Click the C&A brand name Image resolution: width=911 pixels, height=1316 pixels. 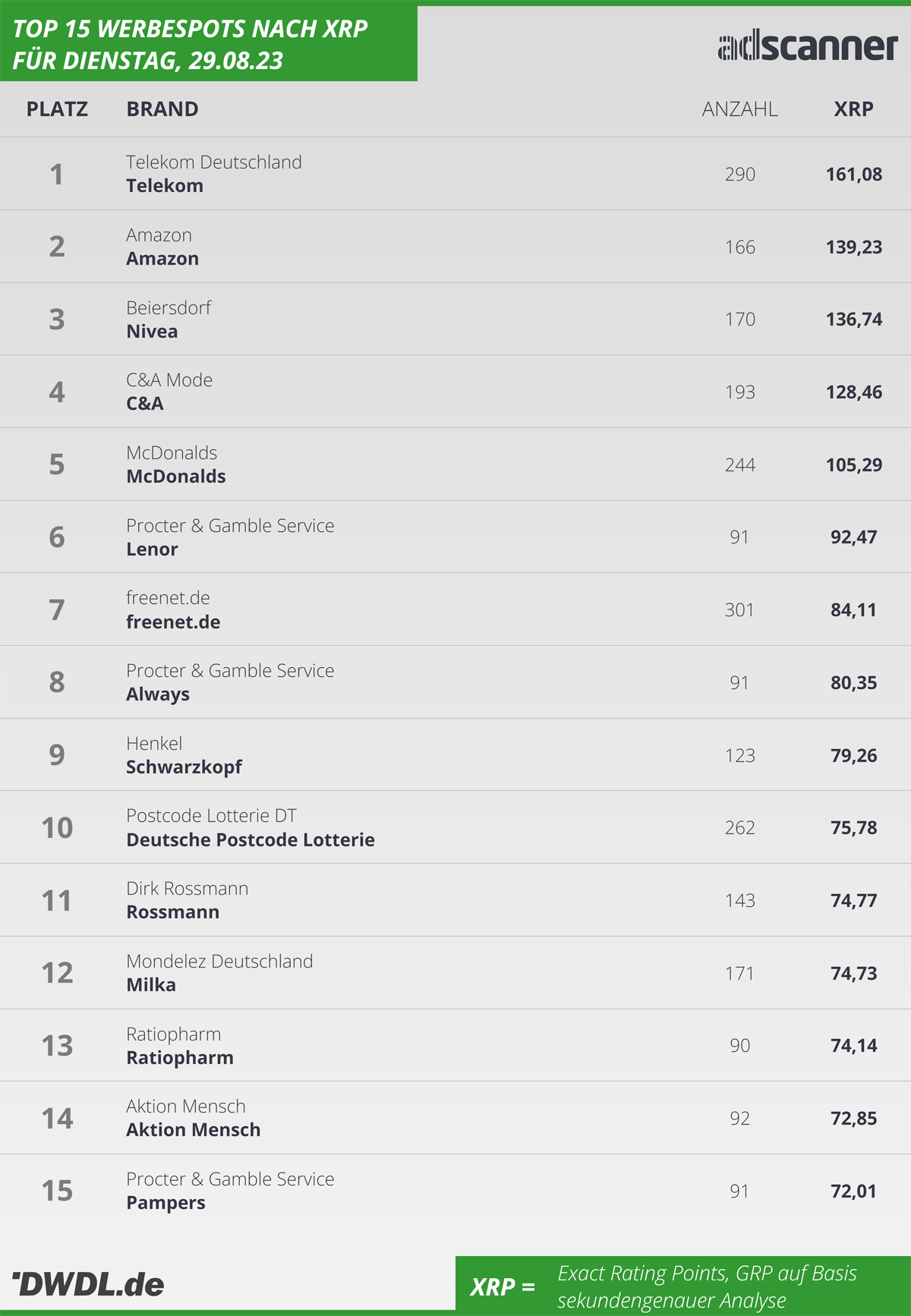(x=145, y=404)
